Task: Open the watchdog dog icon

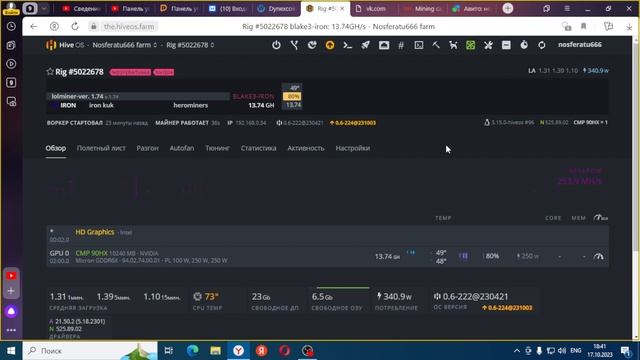Action: [453, 45]
